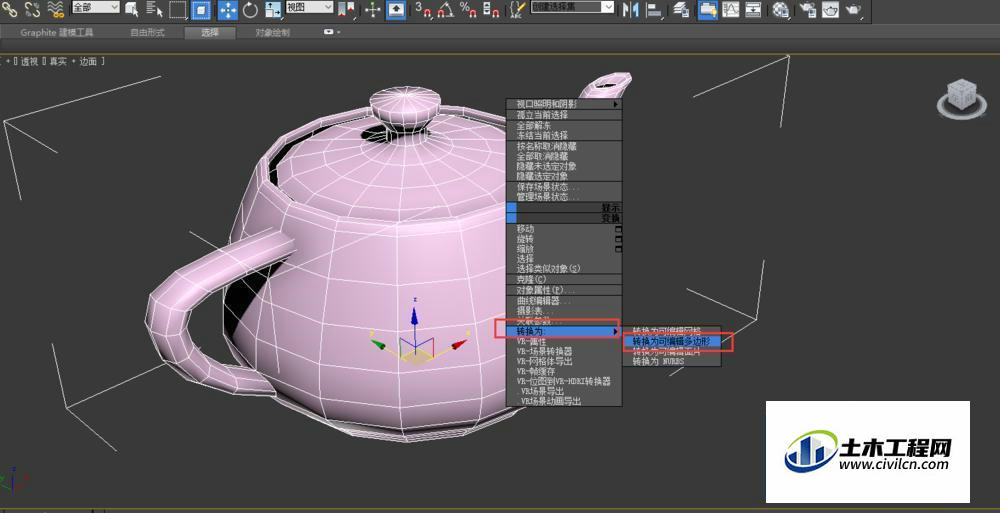Choose 全部解冻 from context menu
The image size is (1000, 513).
point(564,126)
